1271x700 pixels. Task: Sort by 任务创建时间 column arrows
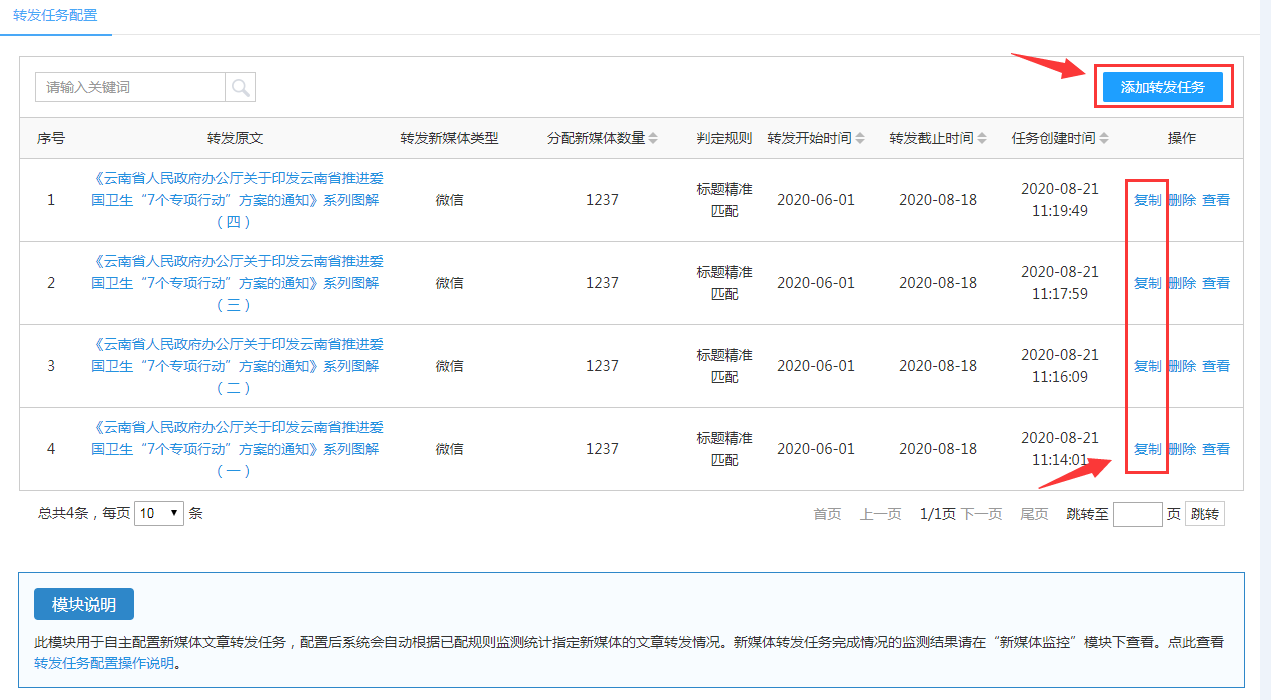pyautogui.click(x=1104, y=139)
